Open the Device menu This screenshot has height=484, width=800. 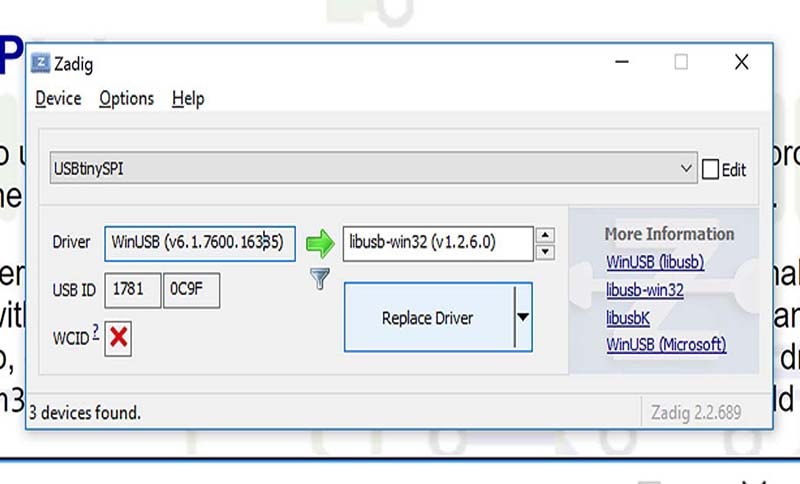58,98
